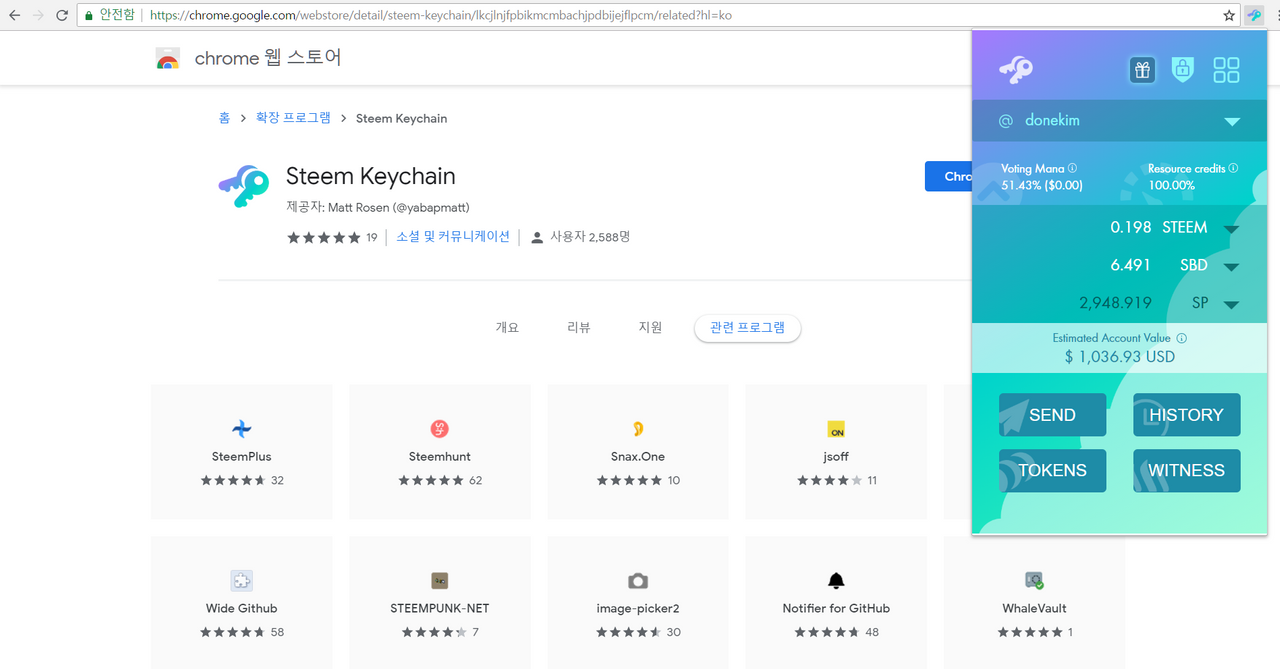The height and width of the screenshot is (669, 1280).
Task: Open the TOKENS button
Action: click(1052, 470)
